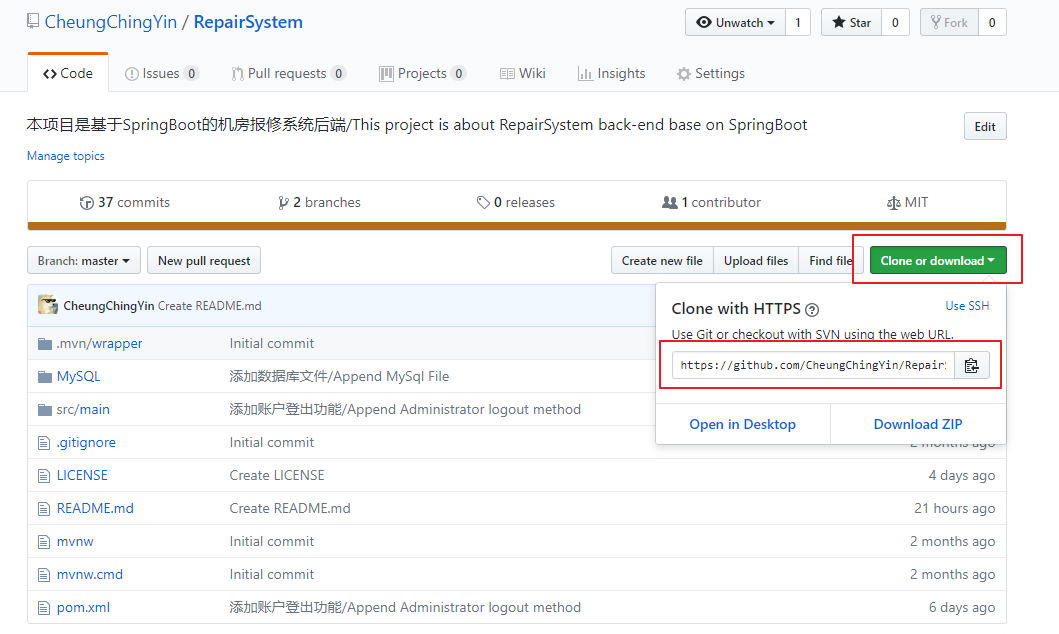Open the pom.xml file
Viewport: 1059px width, 634px height.
83,608
